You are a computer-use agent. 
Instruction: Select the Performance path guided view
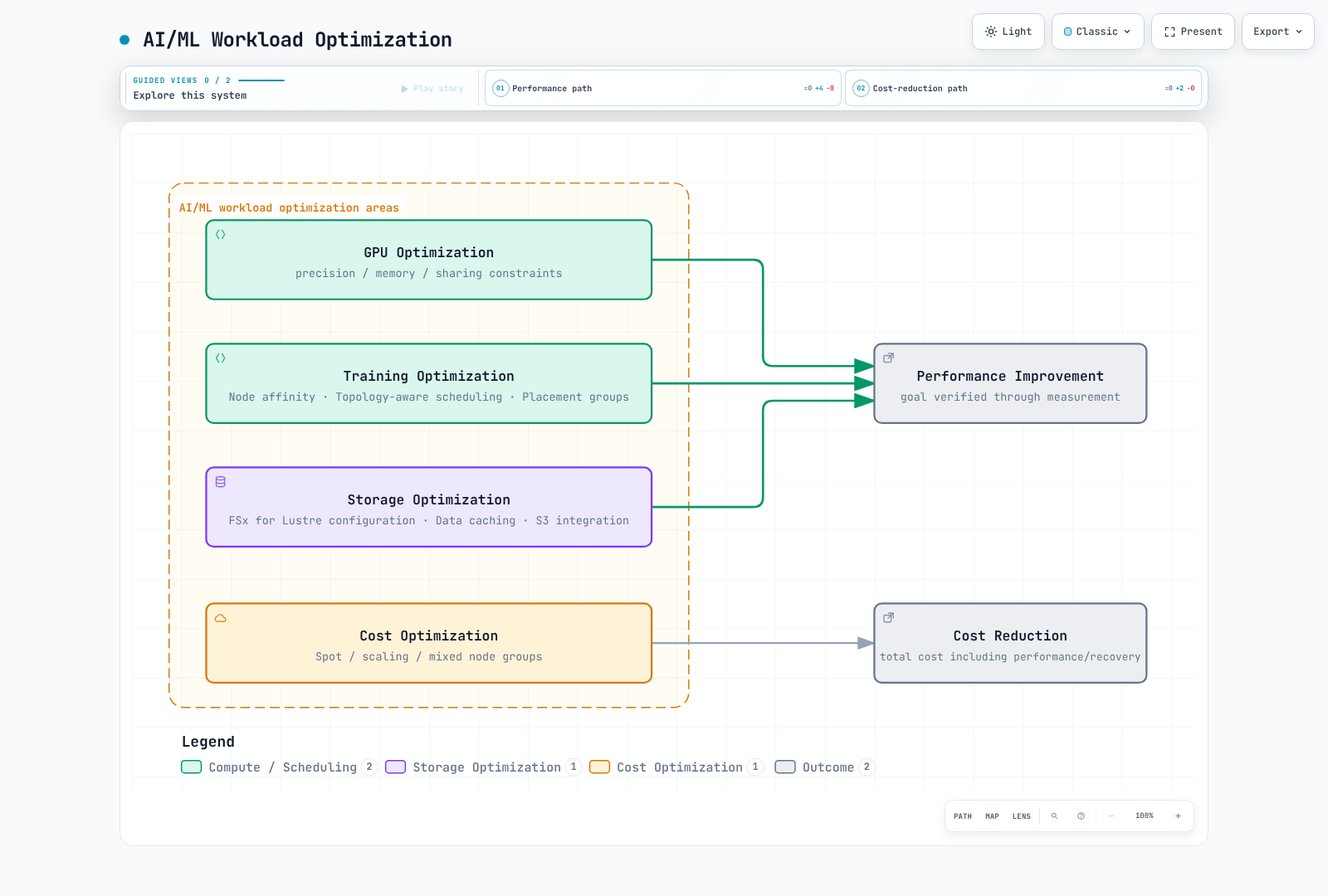[663, 88]
